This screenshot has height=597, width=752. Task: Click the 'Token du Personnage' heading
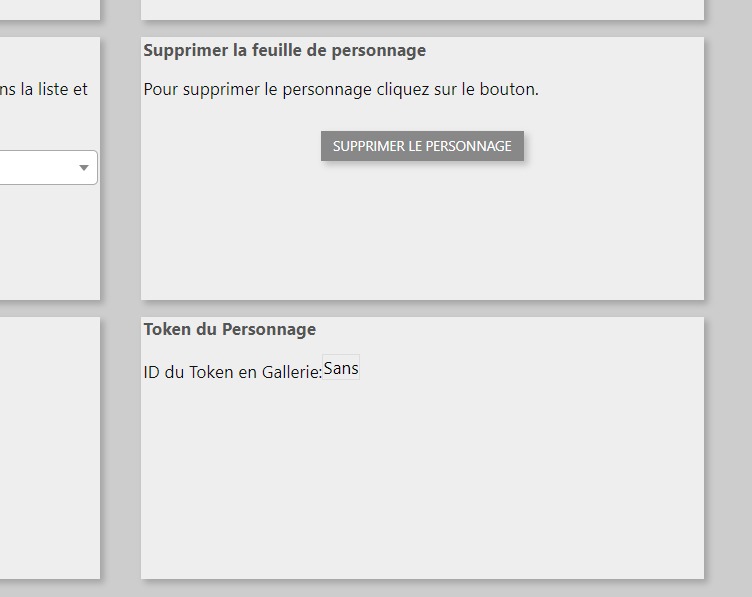(229, 329)
